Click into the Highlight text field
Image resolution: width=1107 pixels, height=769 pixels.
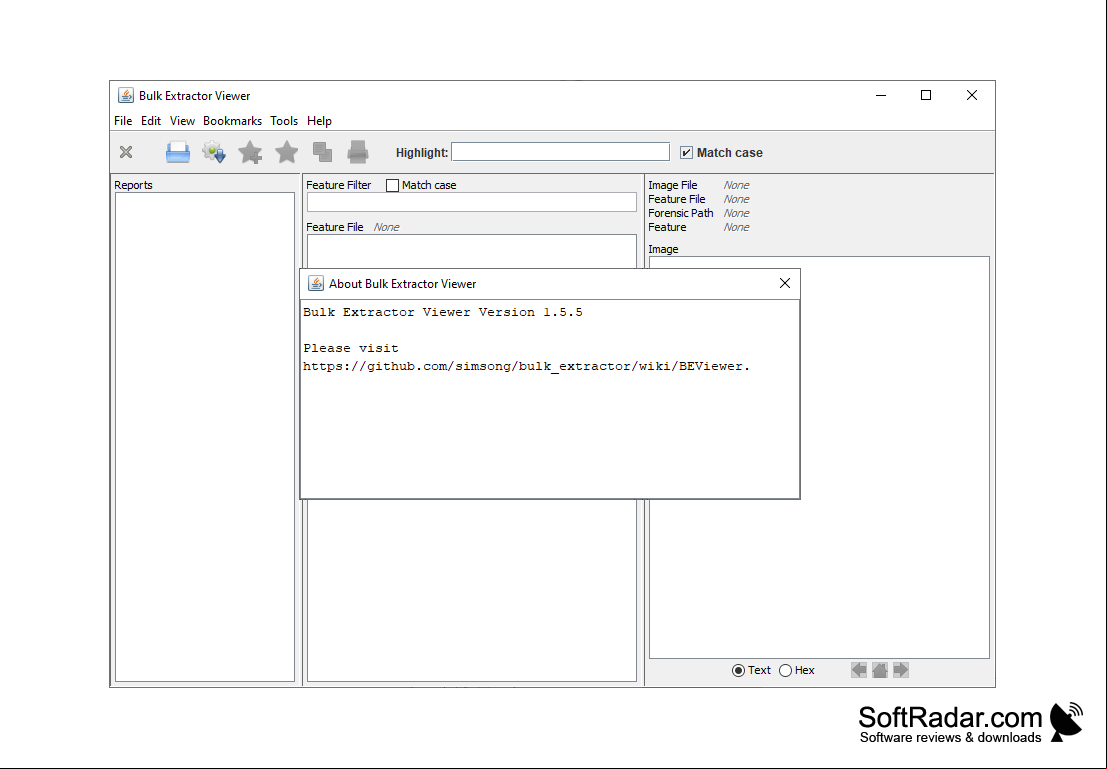[561, 152]
